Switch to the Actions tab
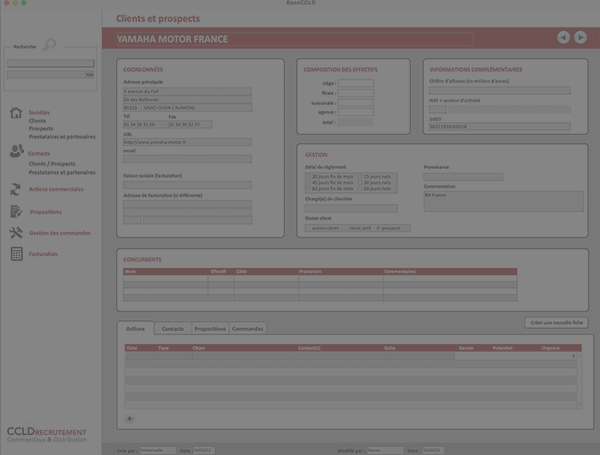Screen dimensions: 600x455 tap(135, 329)
